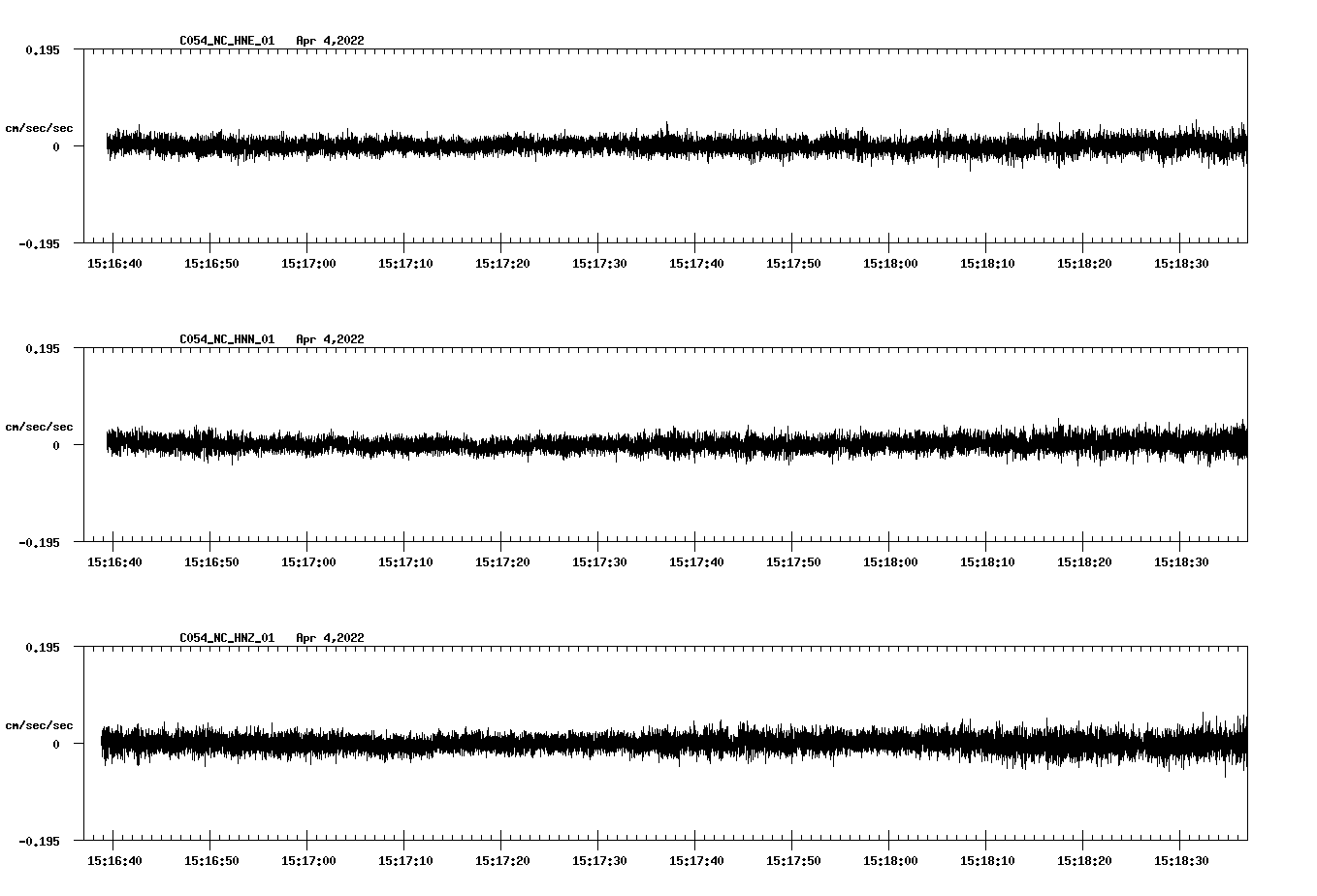1317x896 pixels.
Task: Click the HNN plot's -0.195 axis value
Action: click(38, 542)
